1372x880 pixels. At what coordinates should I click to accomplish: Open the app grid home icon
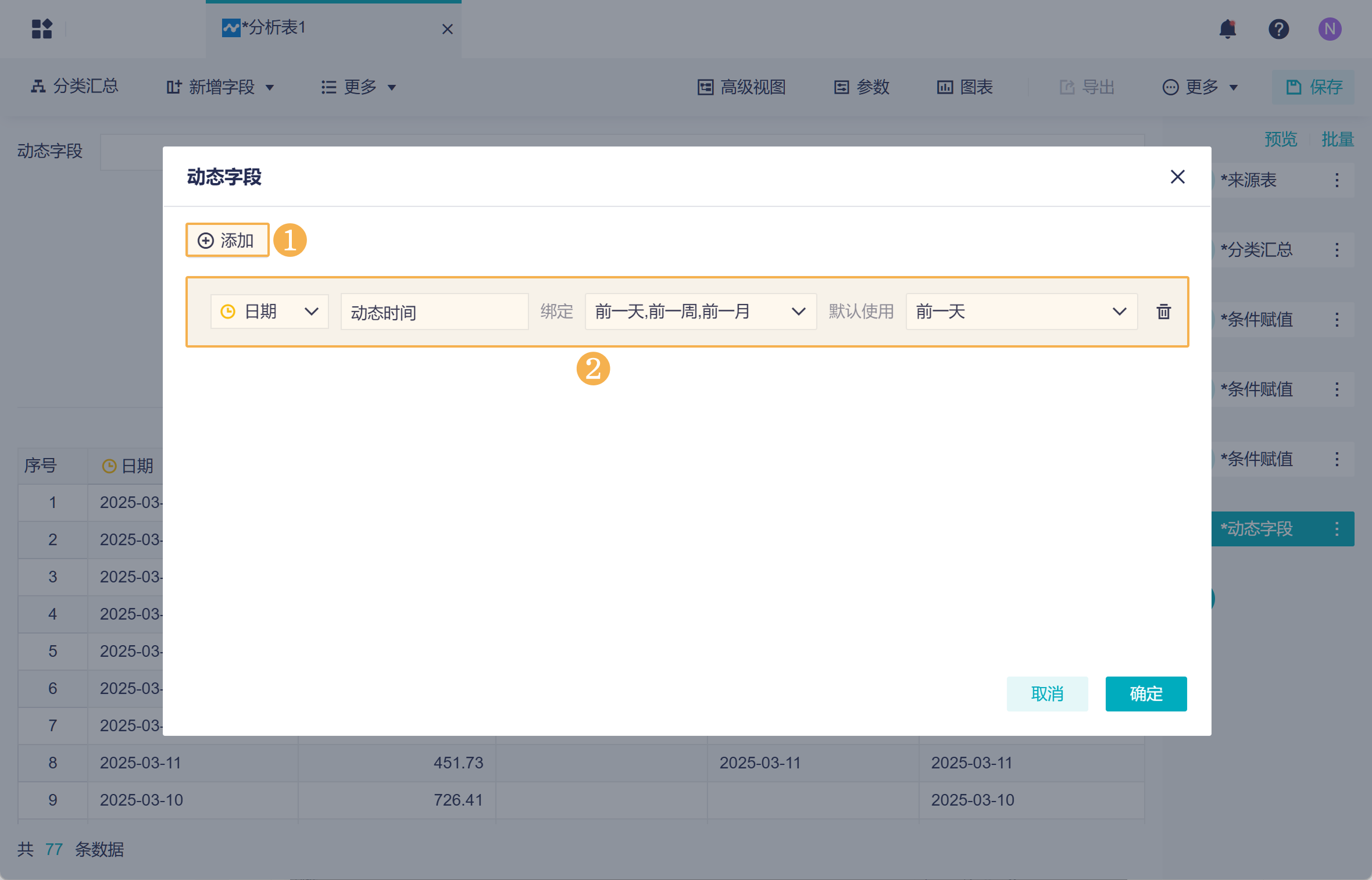tap(42, 29)
